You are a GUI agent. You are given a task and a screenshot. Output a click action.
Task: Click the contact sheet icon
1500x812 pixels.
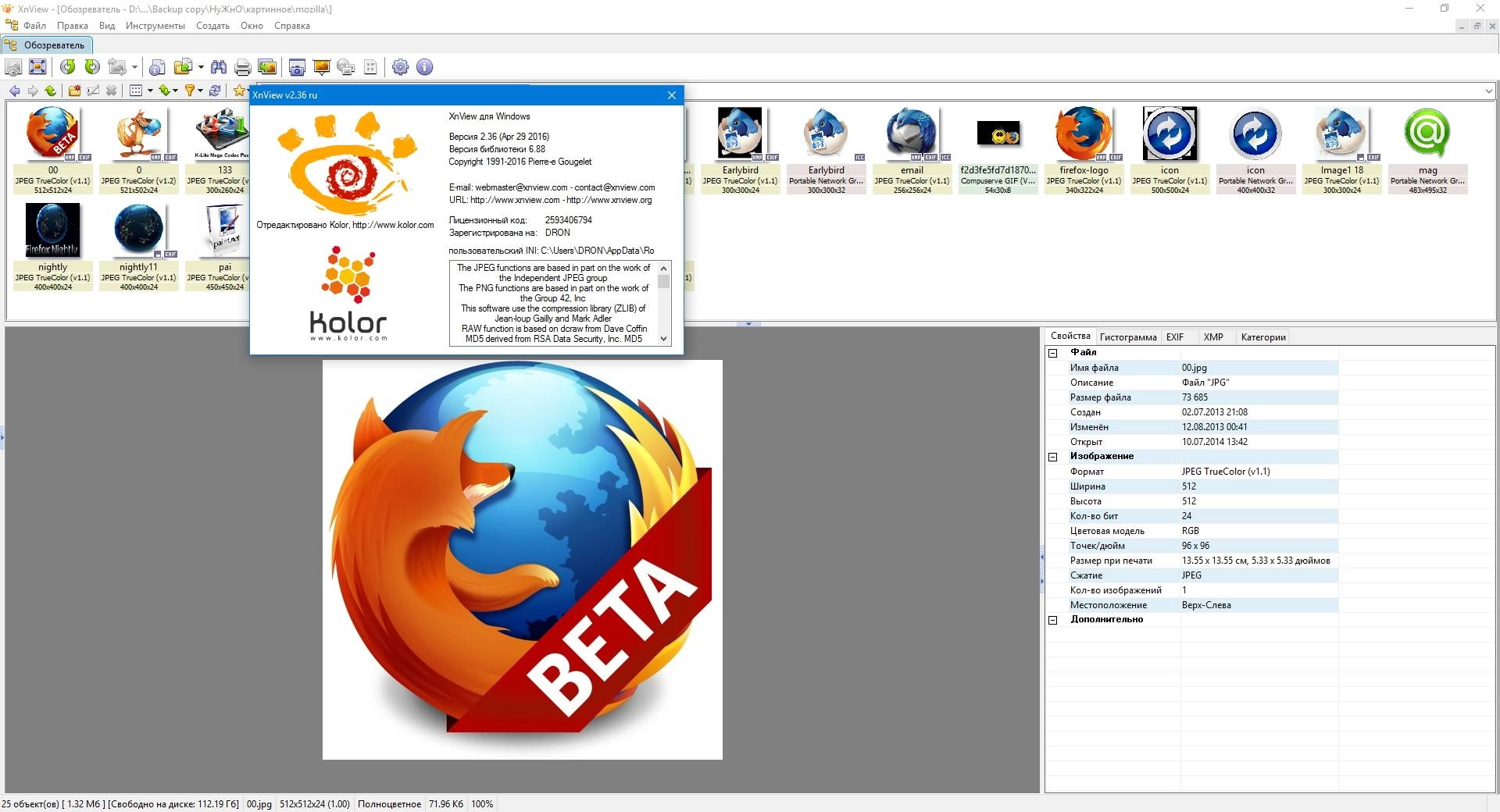(x=370, y=67)
